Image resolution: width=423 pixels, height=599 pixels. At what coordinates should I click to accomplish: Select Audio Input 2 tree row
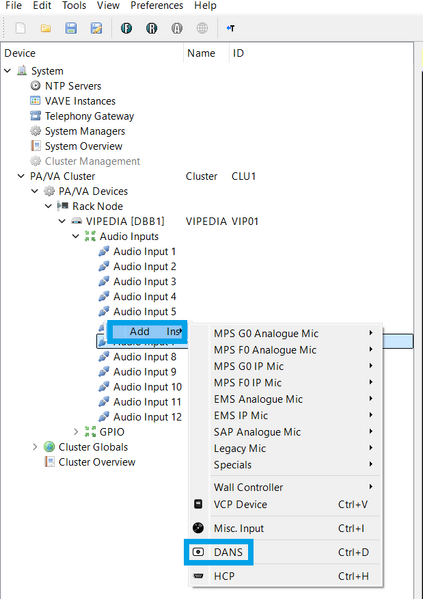144,267
